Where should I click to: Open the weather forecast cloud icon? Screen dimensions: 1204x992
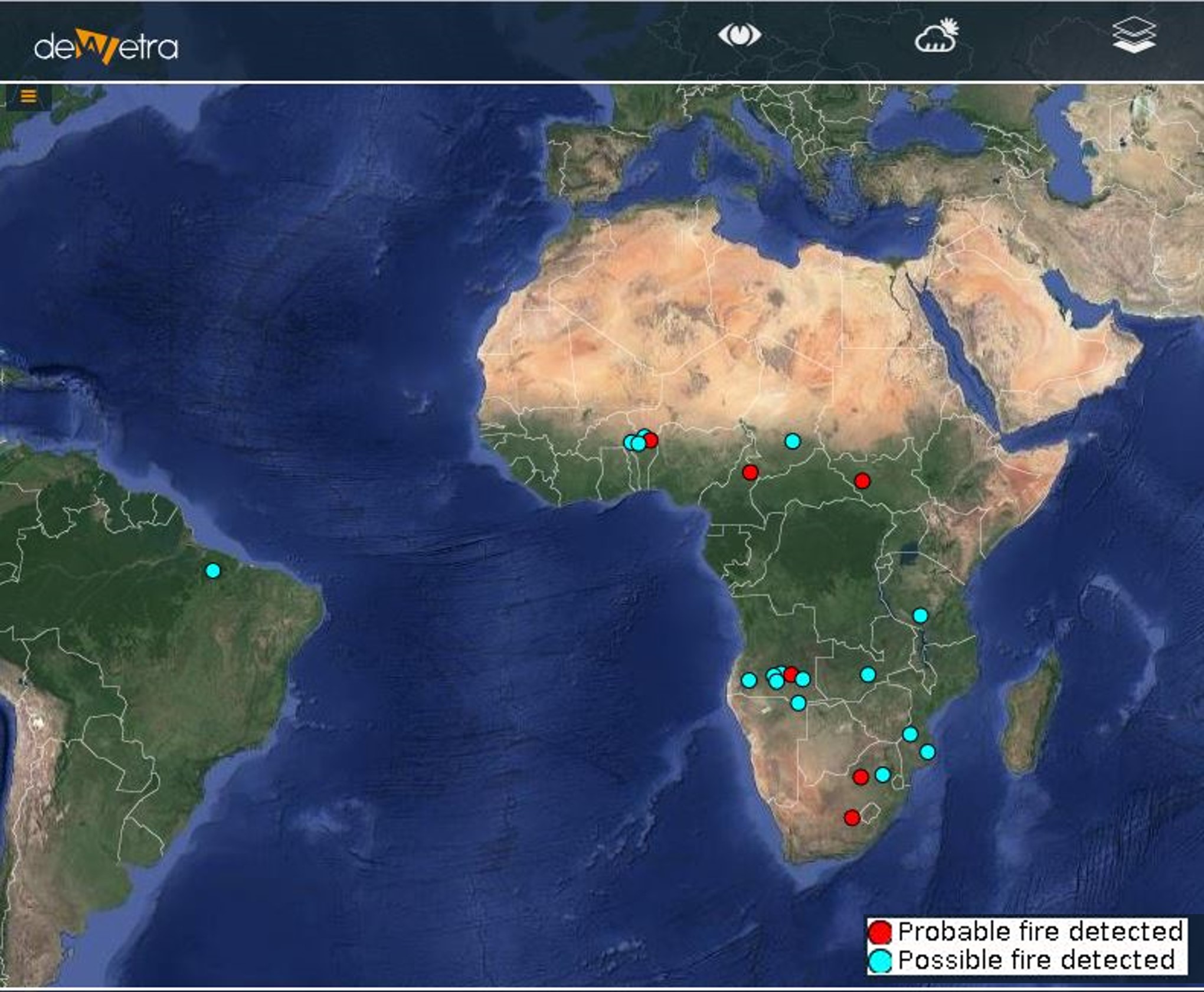[936, 37]
